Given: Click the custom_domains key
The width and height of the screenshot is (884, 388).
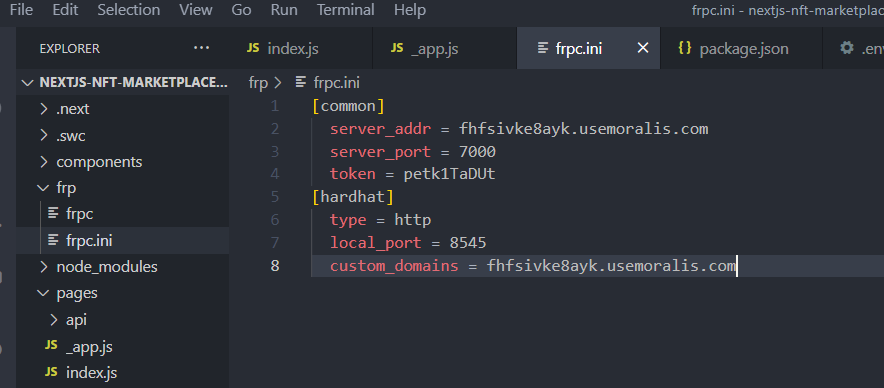Looking at the screenshot, I should click(394, 266).
